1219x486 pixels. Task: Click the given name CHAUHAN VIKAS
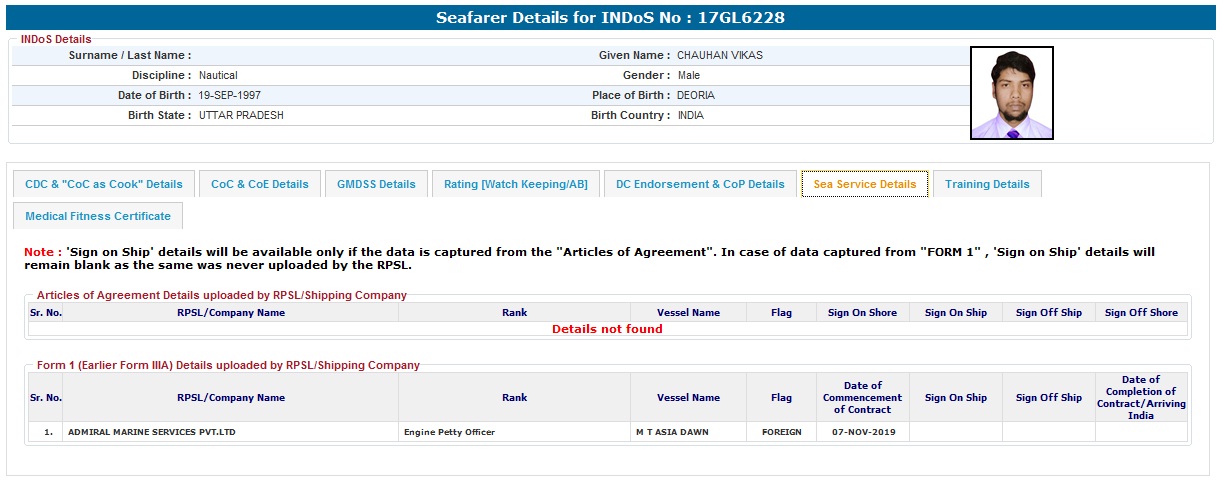tap(720, 56)
